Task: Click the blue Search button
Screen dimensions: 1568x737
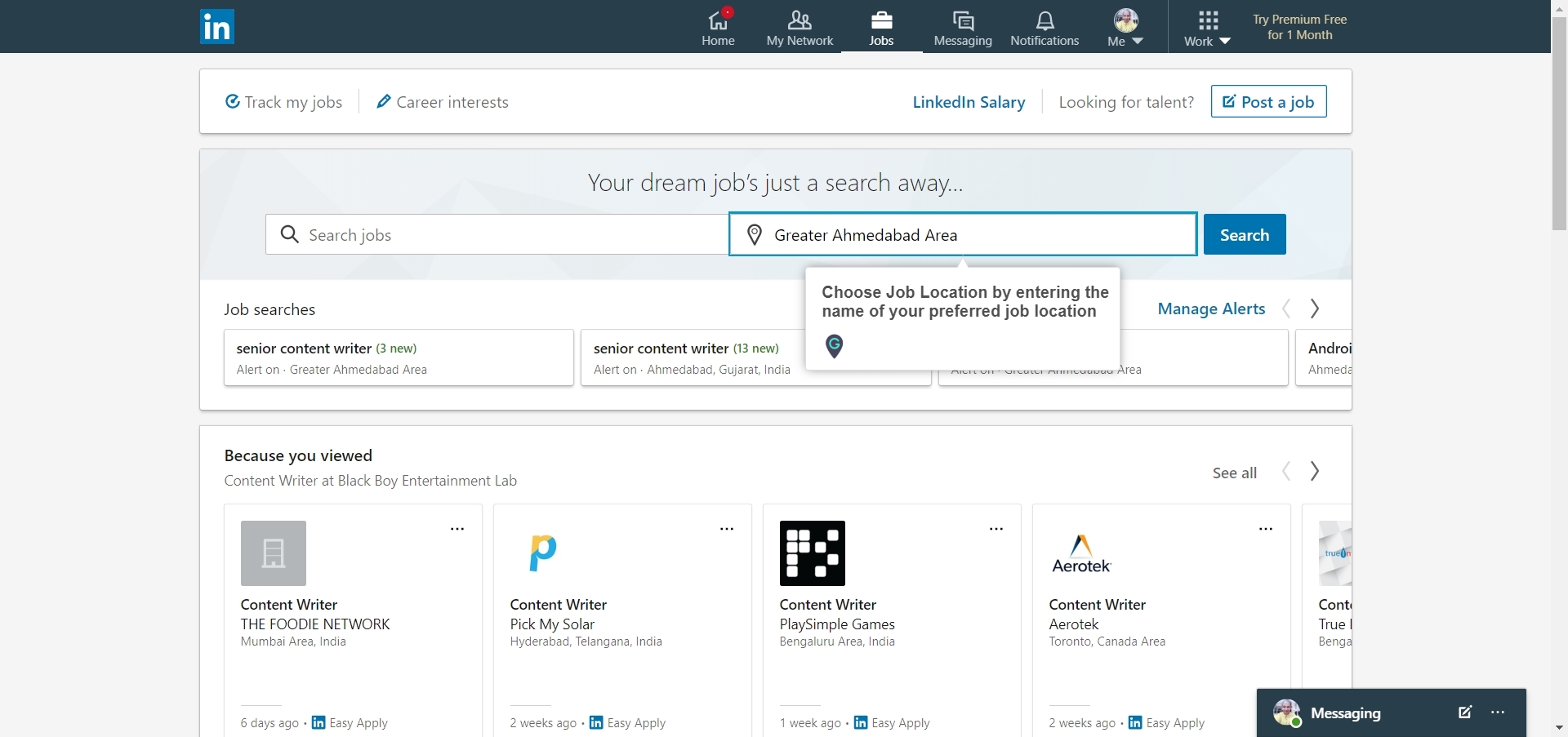Action: 1245,234
